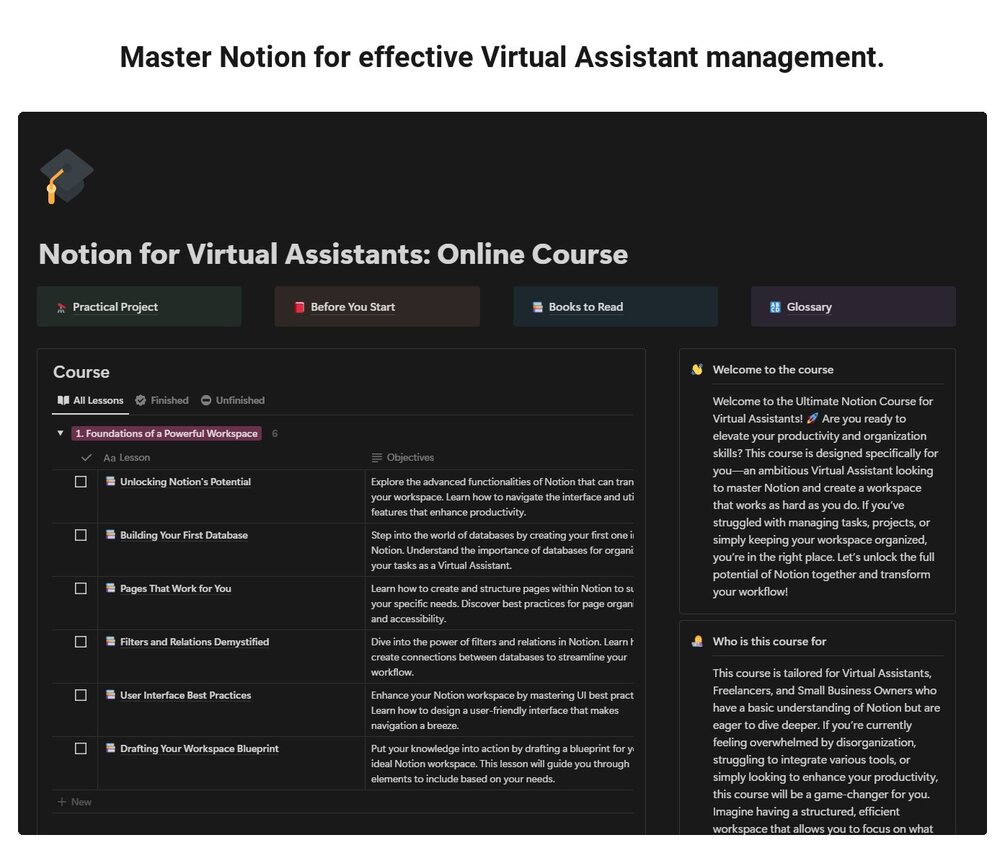Click objectives text starting 'Dive into the power'
Viewport: 1005px width, 853px height.
502,657
